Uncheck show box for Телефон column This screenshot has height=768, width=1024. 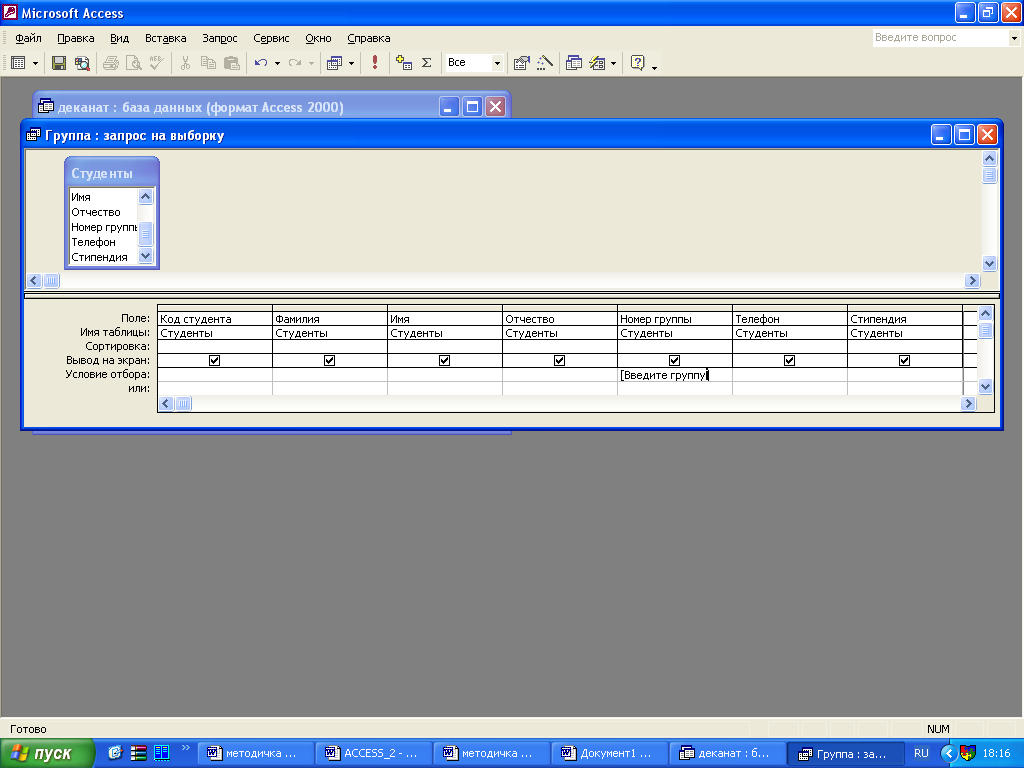(789, 360)
